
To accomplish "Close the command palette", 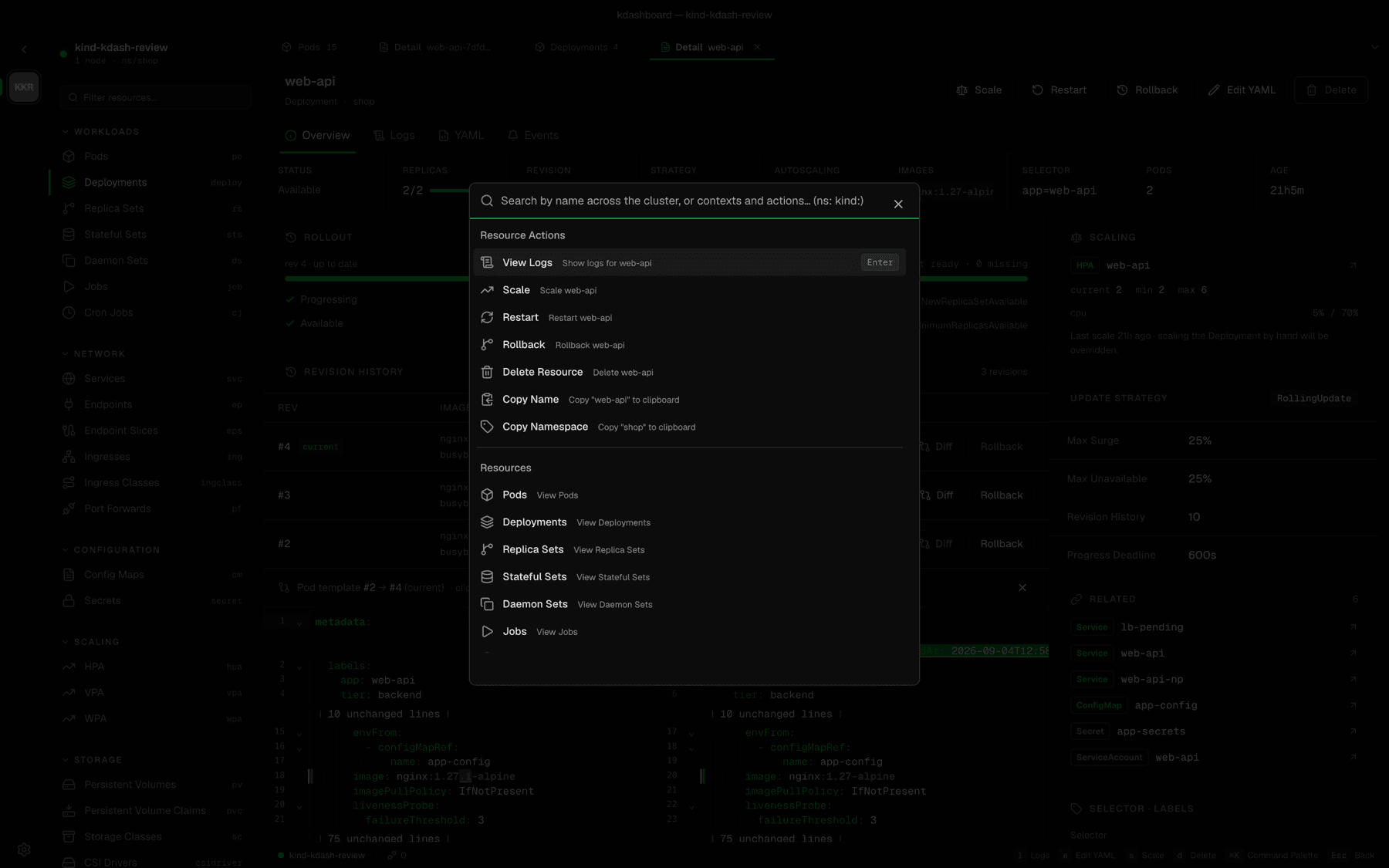I will 898,204.
